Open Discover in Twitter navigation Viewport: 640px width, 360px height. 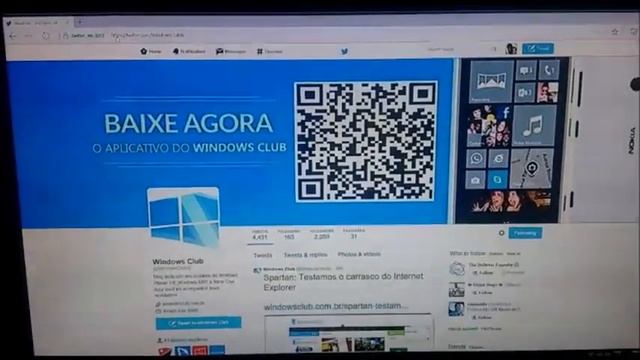click(270, 51)
